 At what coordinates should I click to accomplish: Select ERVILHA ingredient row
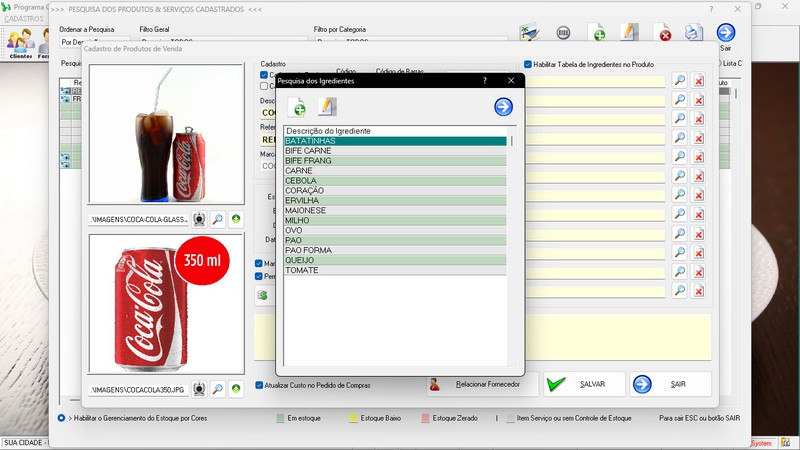pyautogui.click(x=395, y=201)
